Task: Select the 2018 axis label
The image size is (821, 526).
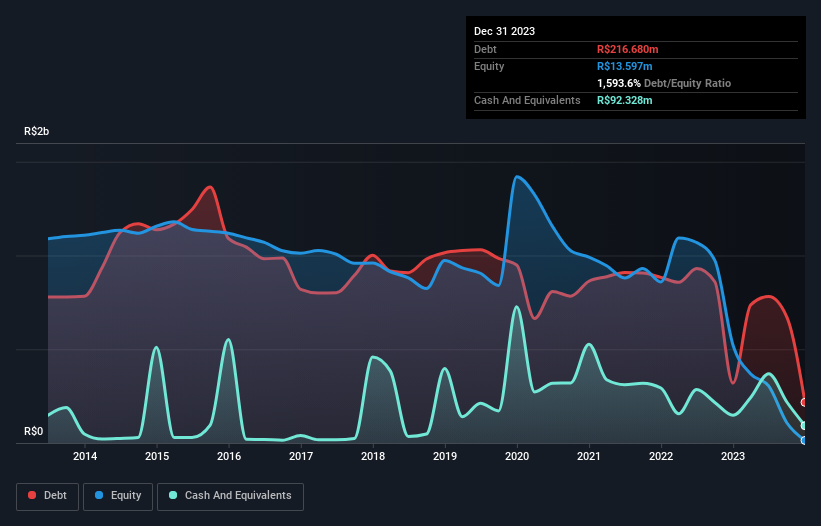Action: (373, 456)
